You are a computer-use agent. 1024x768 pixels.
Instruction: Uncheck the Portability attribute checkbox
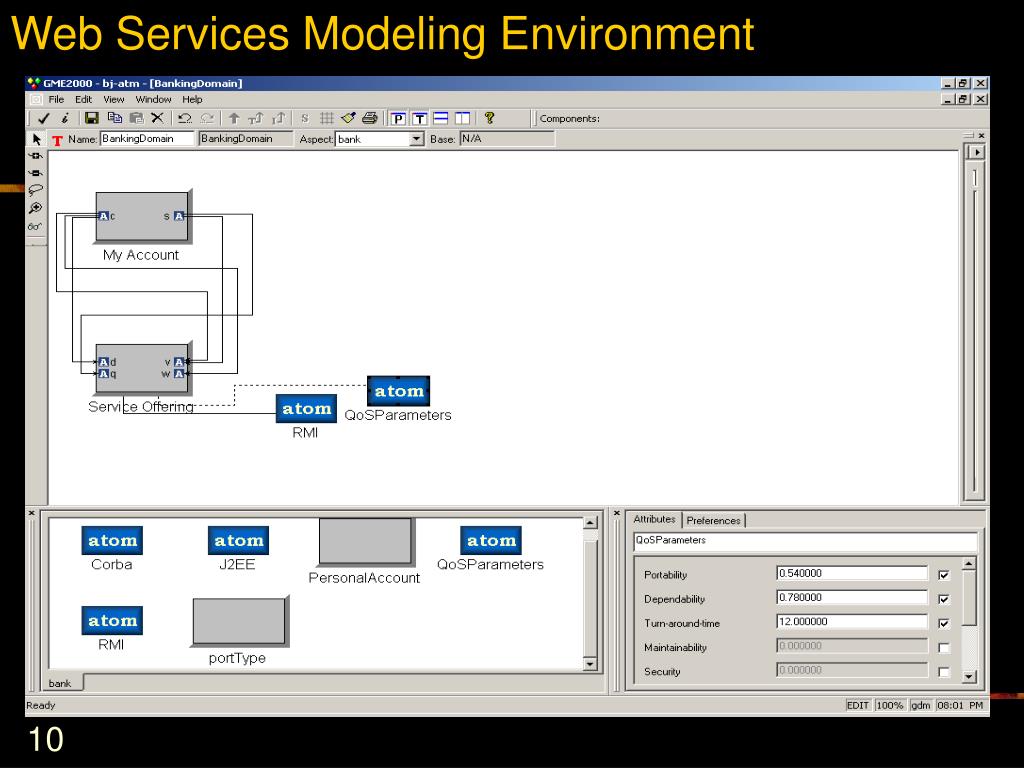coord(943,575)
